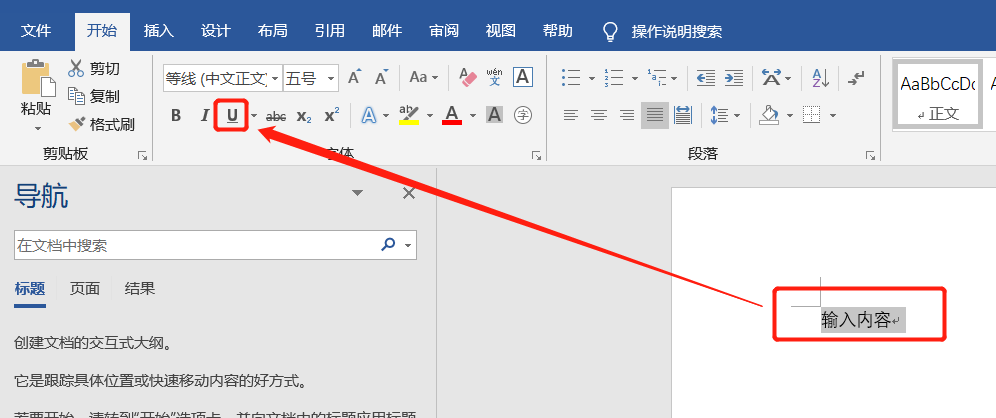Apply the text effects glowing A
The image size is (996, 418).
coord(368,116)
